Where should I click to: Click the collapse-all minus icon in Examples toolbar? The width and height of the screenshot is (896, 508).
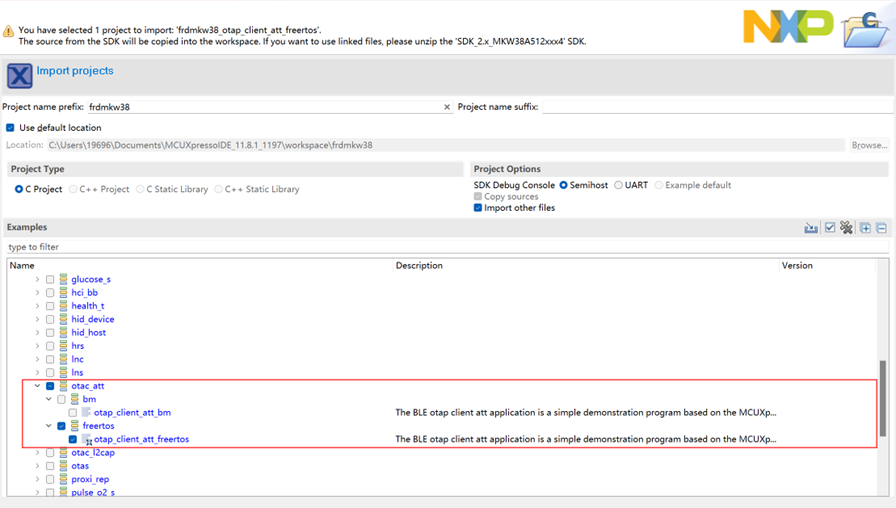click(882, 228)
